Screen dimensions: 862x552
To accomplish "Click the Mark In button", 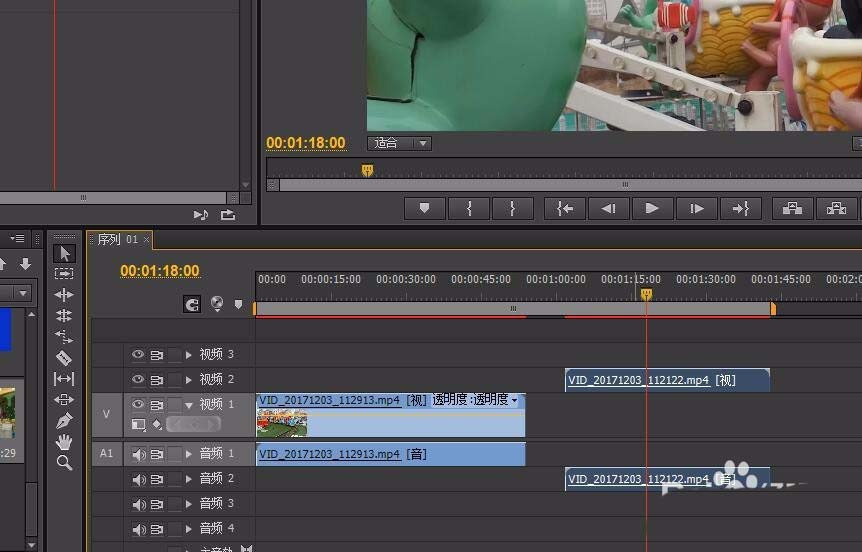I will 469,208.
